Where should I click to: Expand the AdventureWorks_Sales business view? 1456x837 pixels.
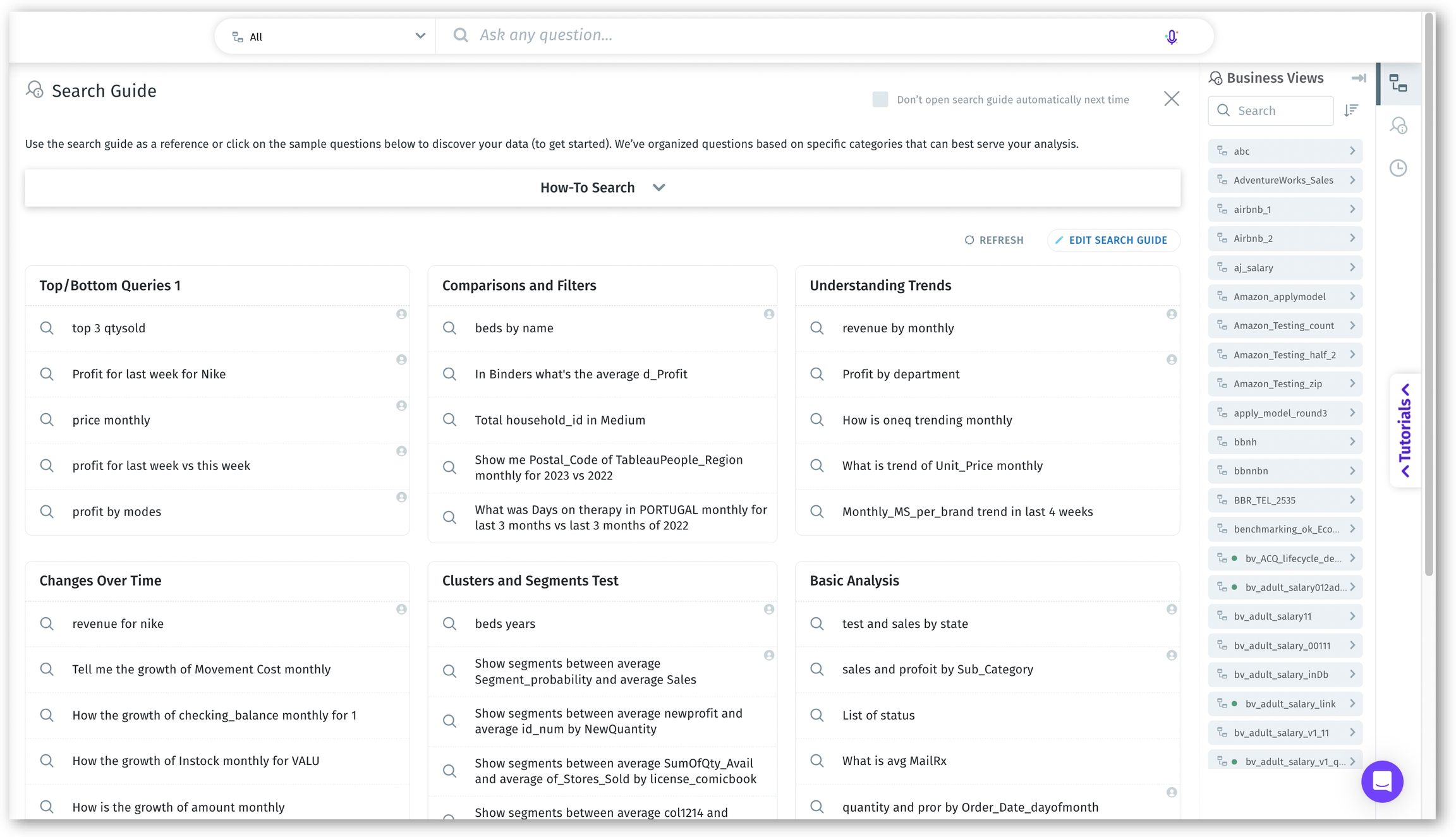point(1352,180)
